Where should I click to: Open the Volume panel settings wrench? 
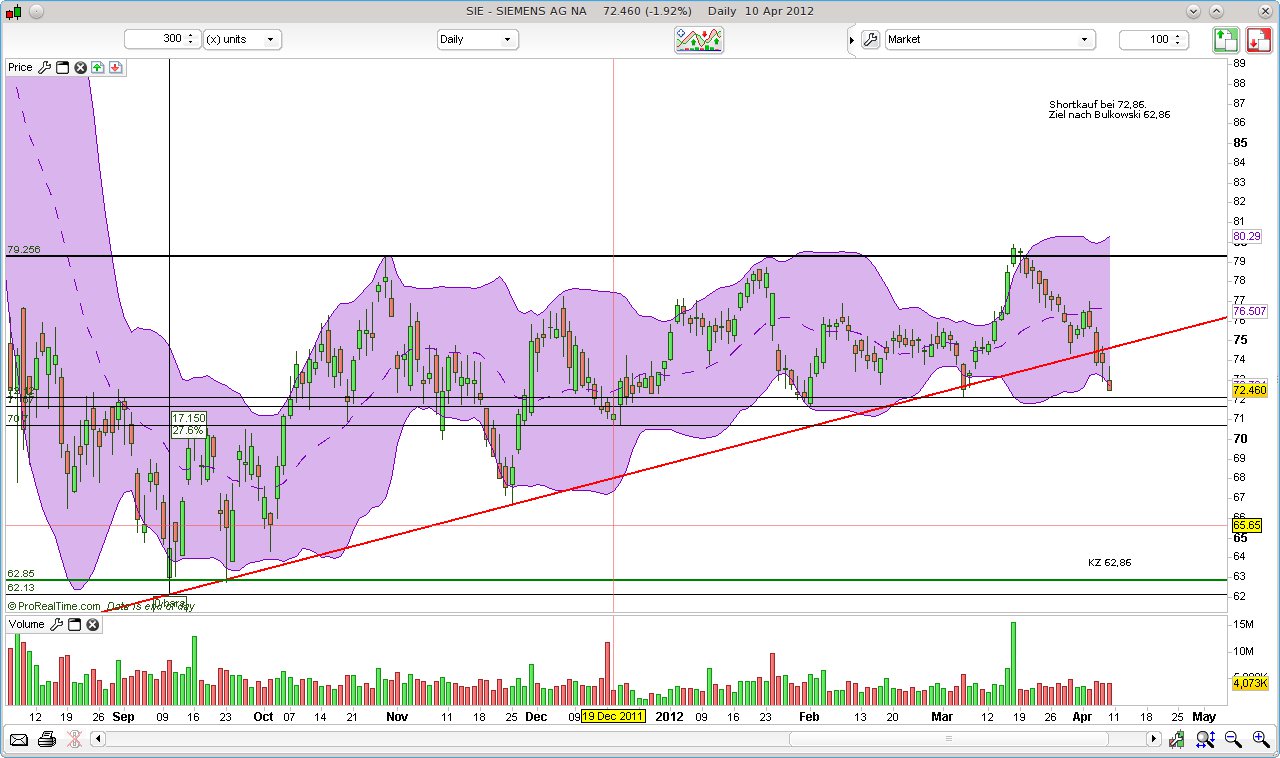[x=56, y=624]
